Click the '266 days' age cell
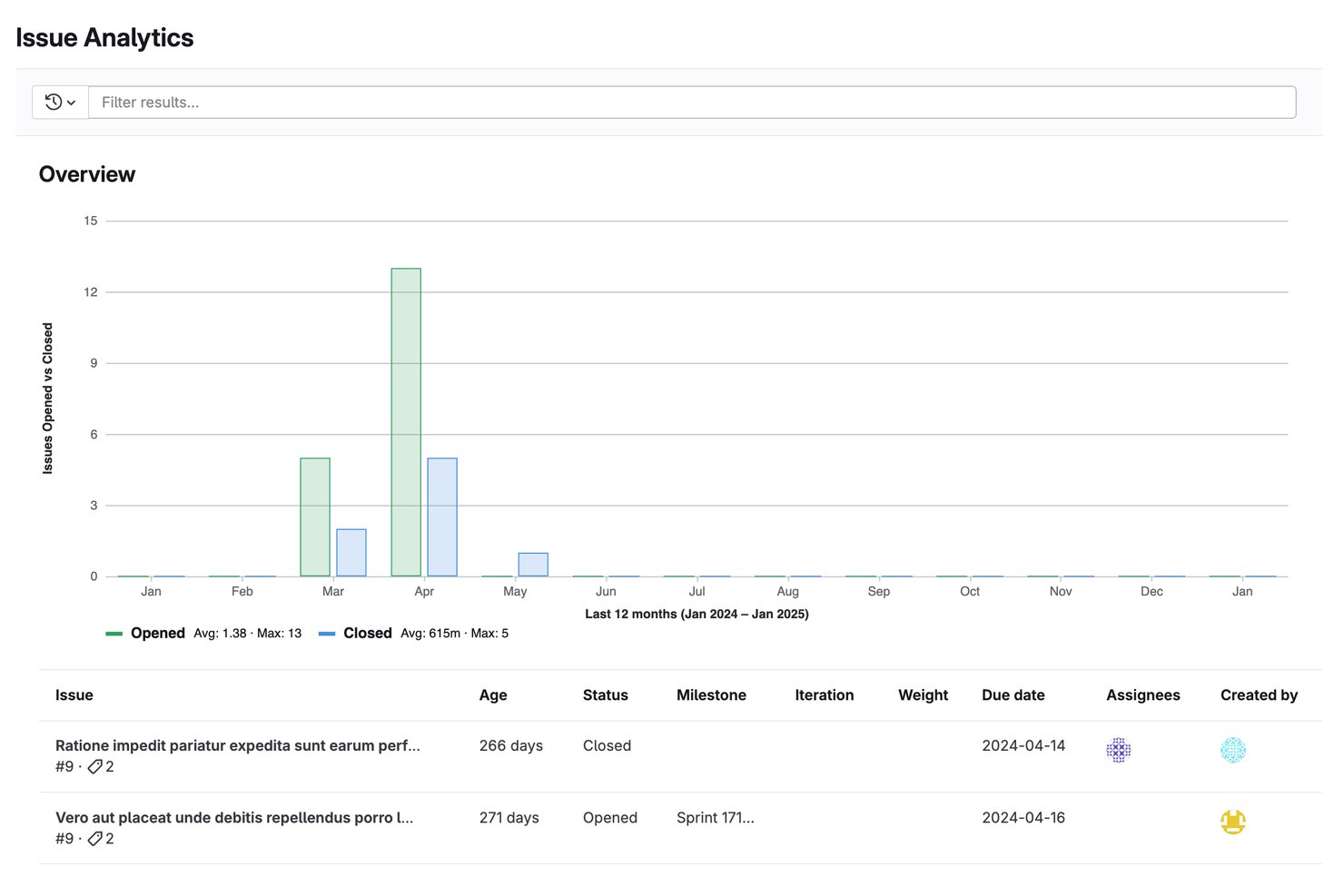The height and width of the screenshot is (896, 1344). 511,745
